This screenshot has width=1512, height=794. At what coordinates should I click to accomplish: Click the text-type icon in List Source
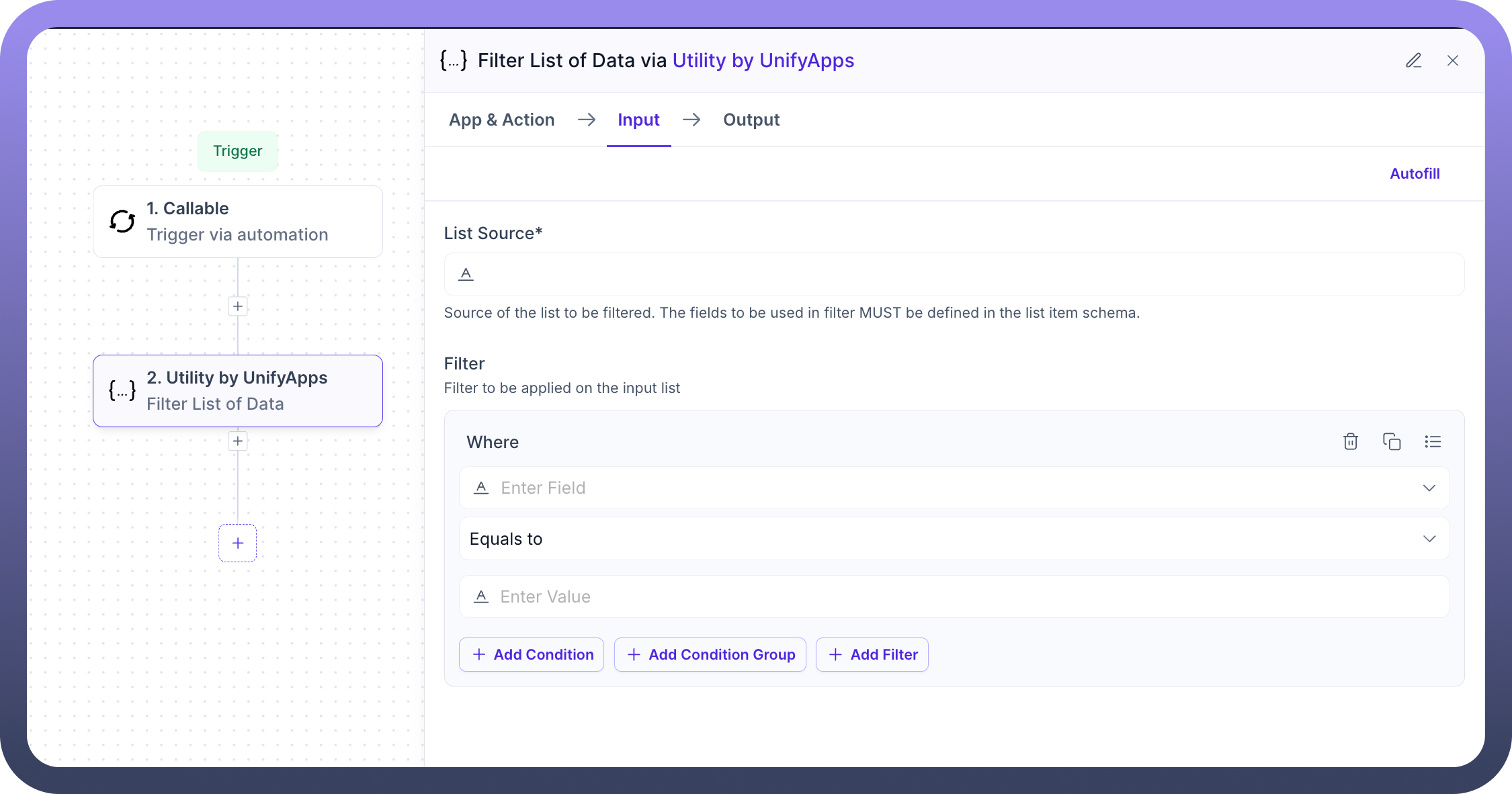click(x=466, y=273)
